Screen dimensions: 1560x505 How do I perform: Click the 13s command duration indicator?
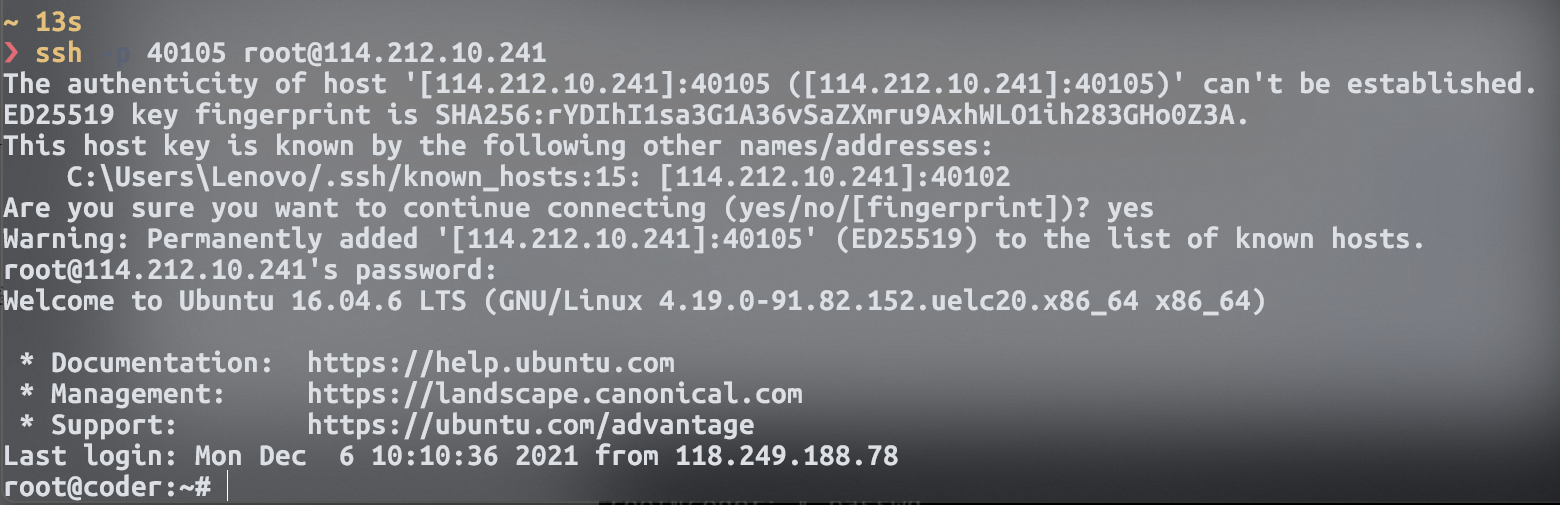[x=59, y=20]
